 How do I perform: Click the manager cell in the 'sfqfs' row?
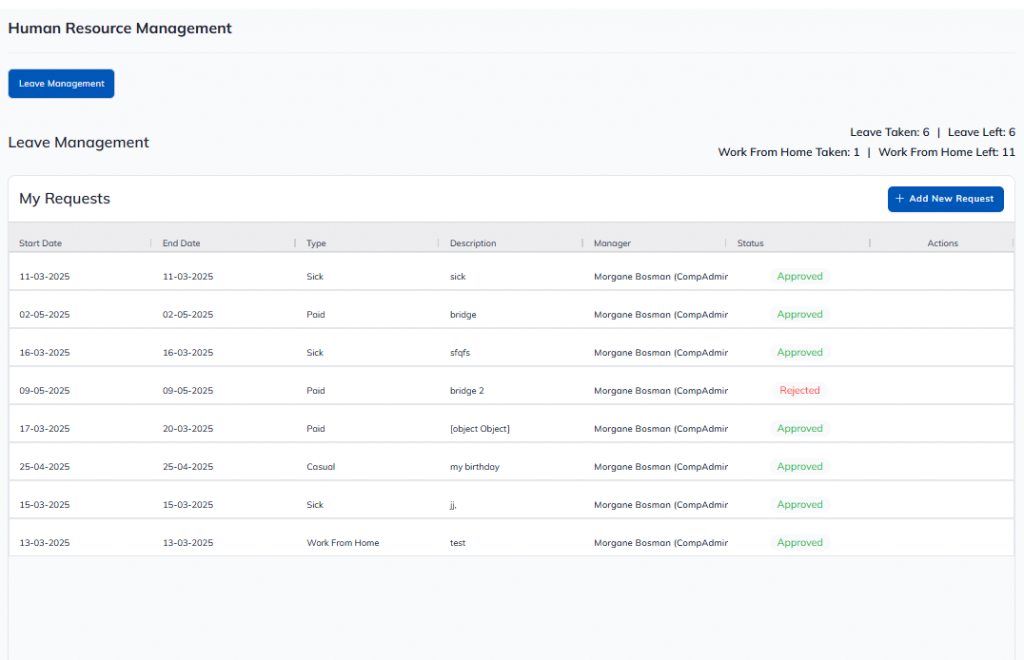[660, 353]
